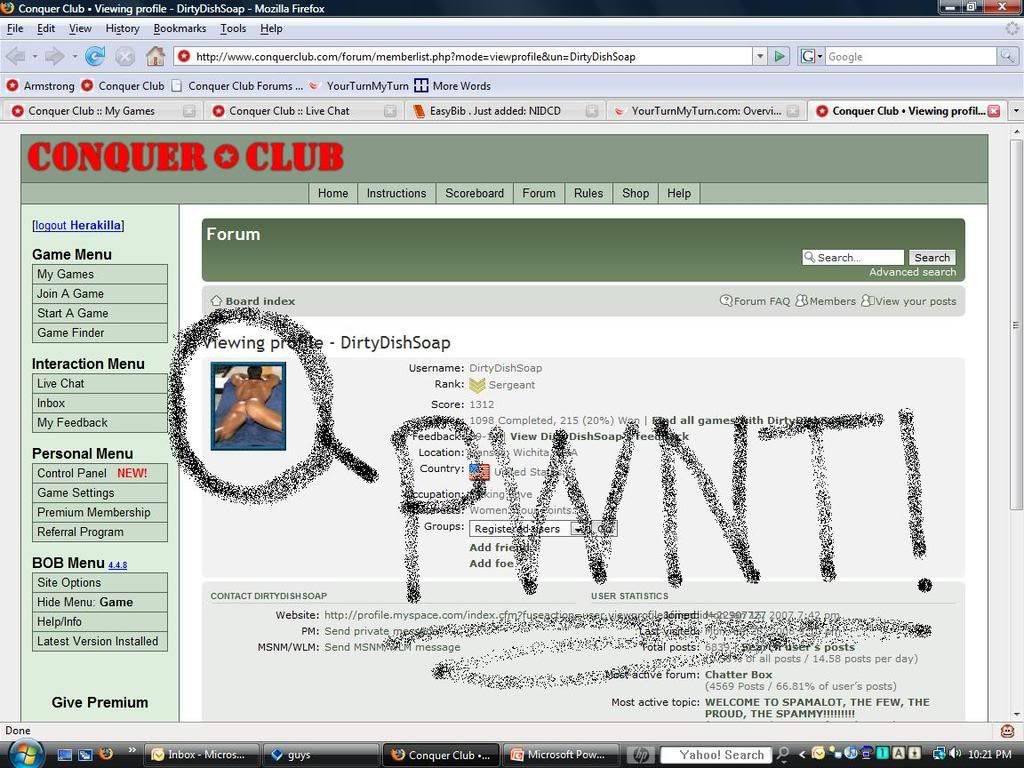The width and height of the screenshot is (1024, 768).
Task: Expand the quick launch overflow chevron
Action: click(x=132, y=750)
